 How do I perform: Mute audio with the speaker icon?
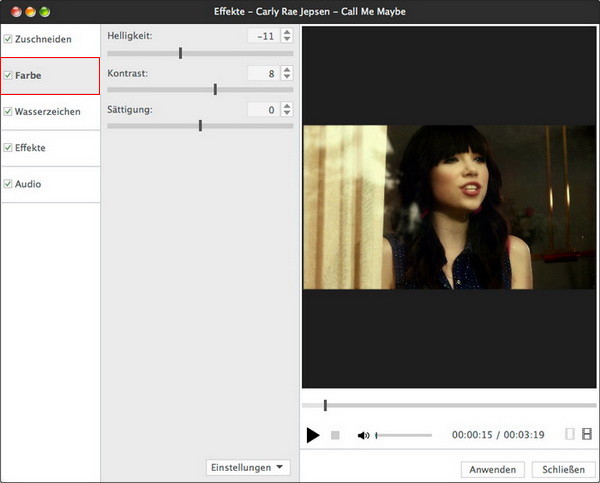[x=363, y=435]
